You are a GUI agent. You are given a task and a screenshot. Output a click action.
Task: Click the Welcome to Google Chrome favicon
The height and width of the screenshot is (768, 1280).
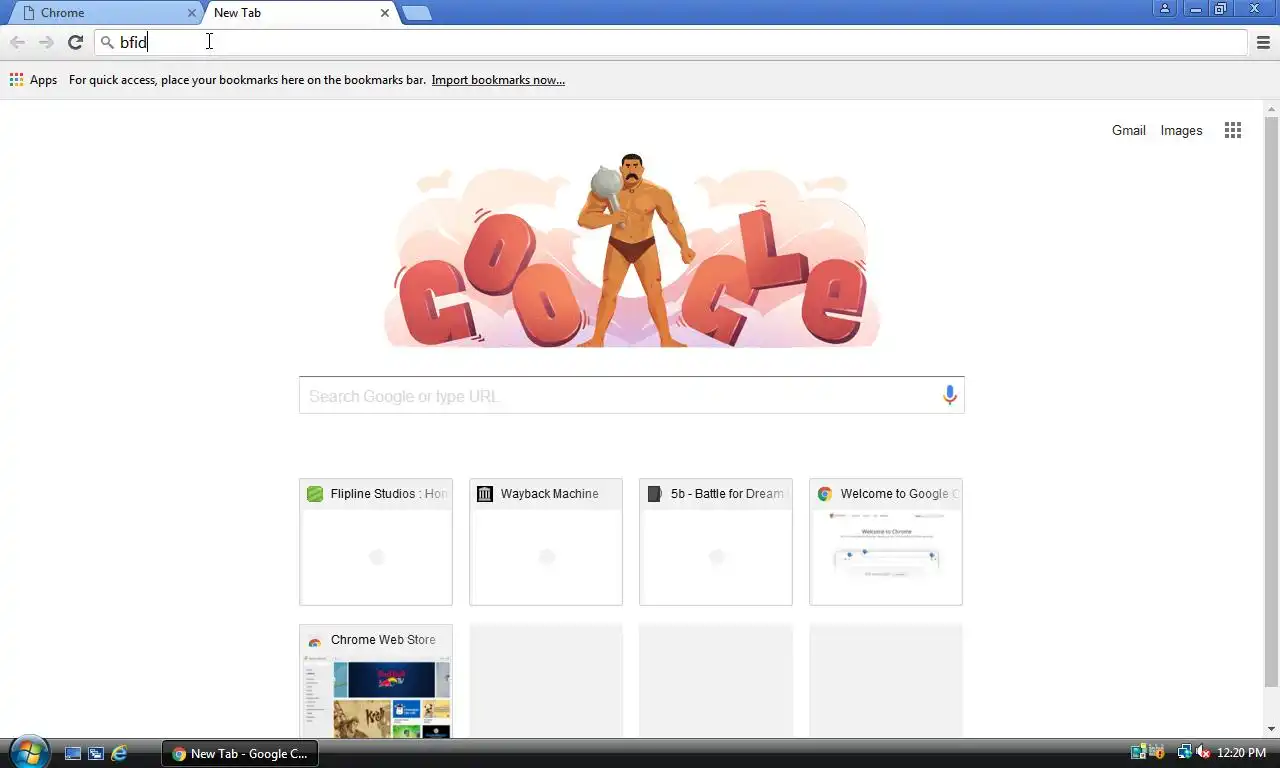825,494
